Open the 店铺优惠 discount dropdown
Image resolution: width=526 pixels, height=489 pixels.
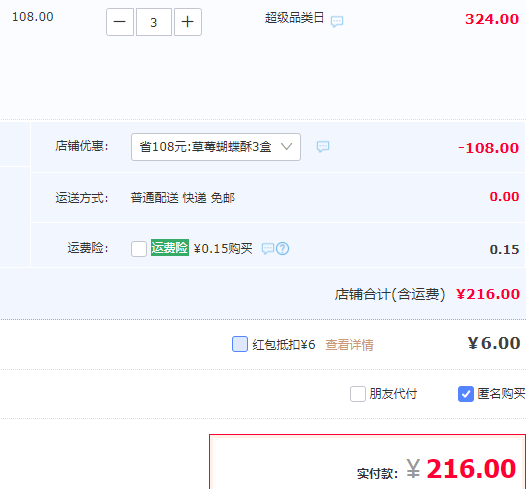click(x=216, y=147)
